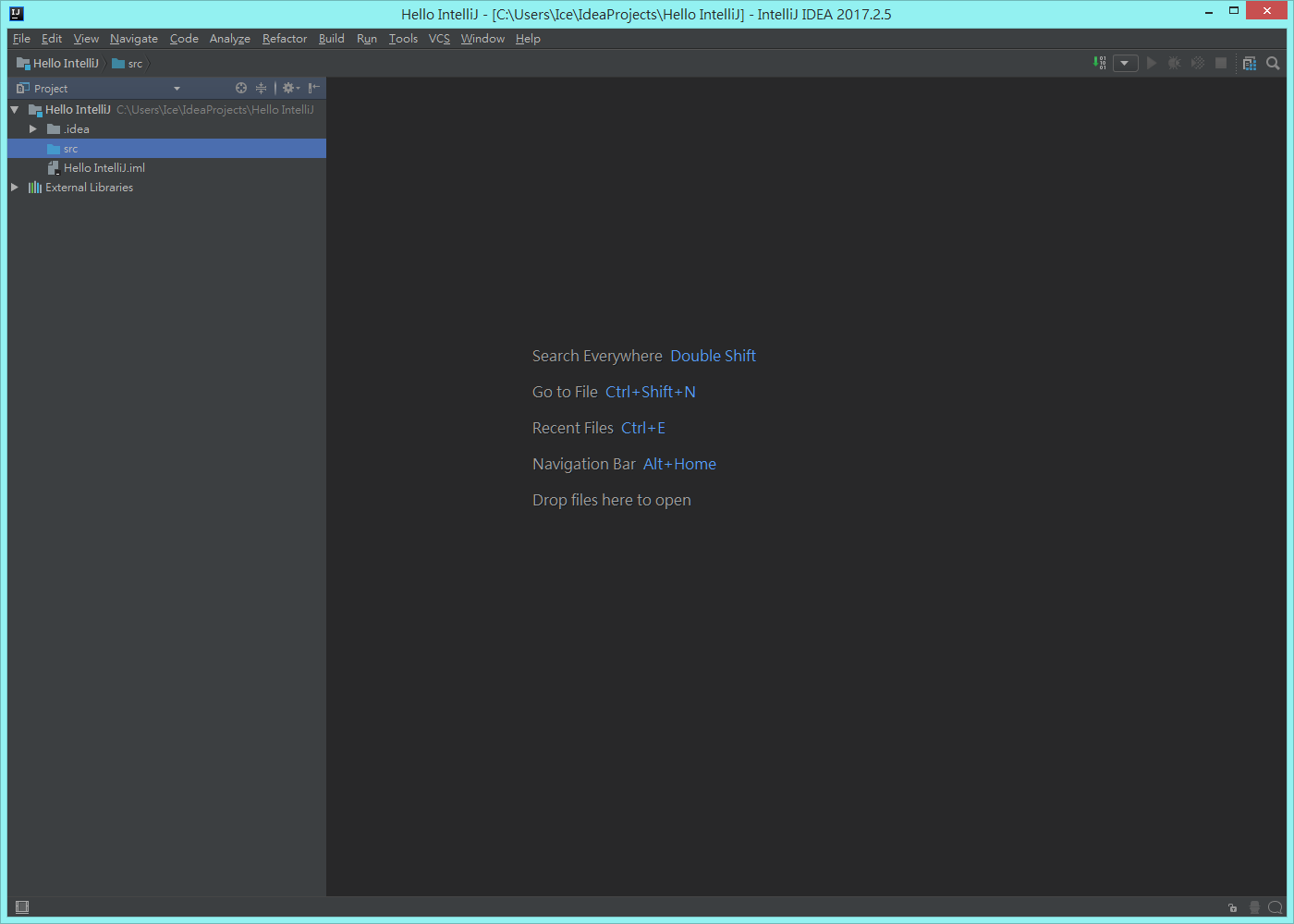Screen dimensions: 1294x924
Task: Open the Project view type dropdown
Action: coord(177,89)
